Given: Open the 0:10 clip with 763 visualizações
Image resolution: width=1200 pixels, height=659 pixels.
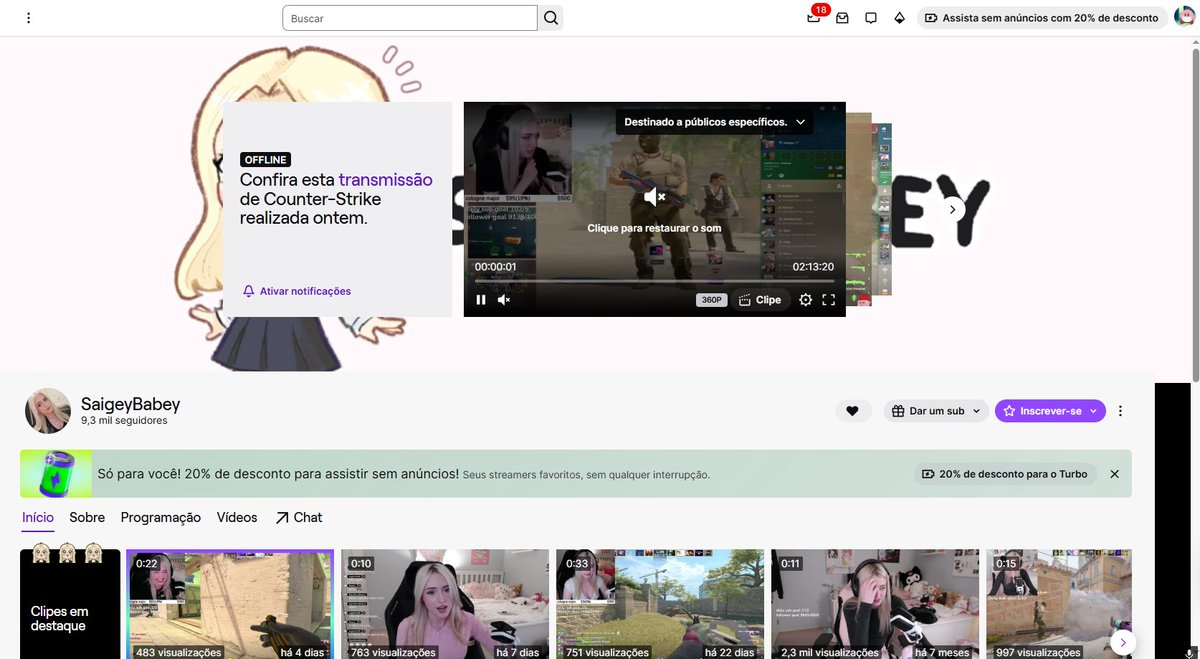Looking at the screenshot, I should point(445,604).
